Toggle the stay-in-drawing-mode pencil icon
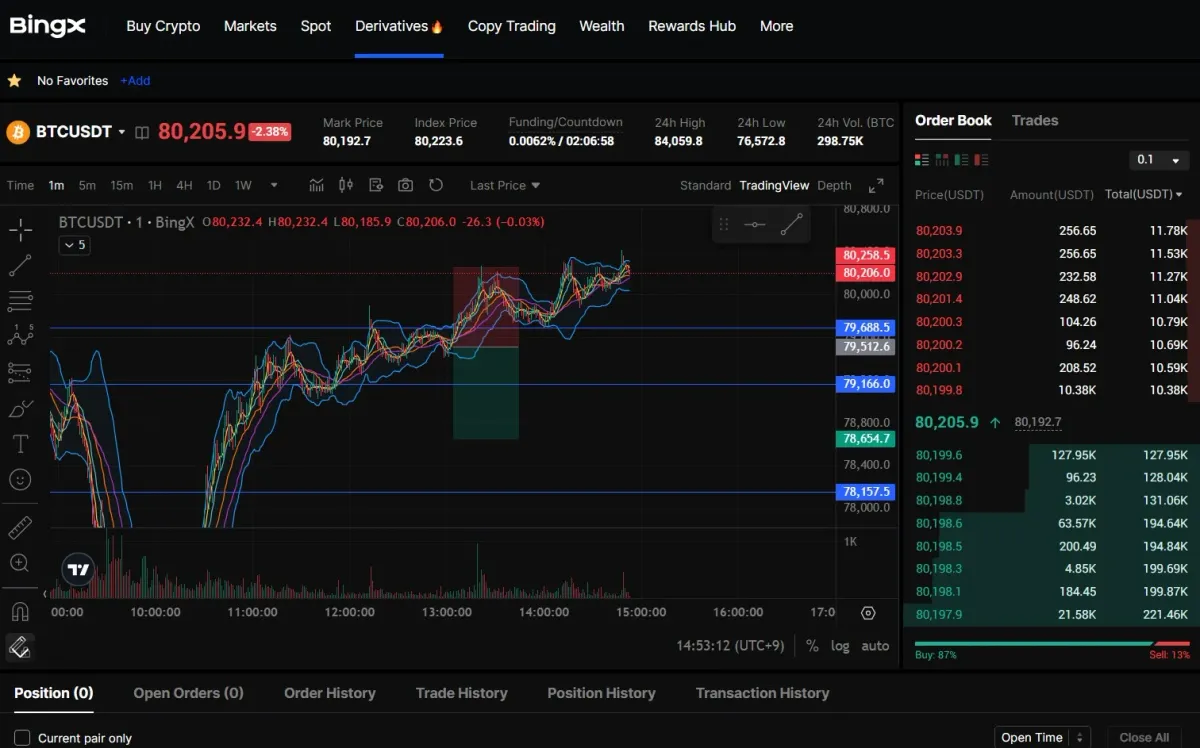Viewport: 1200px width, 748px height. [x=20, y=647]
